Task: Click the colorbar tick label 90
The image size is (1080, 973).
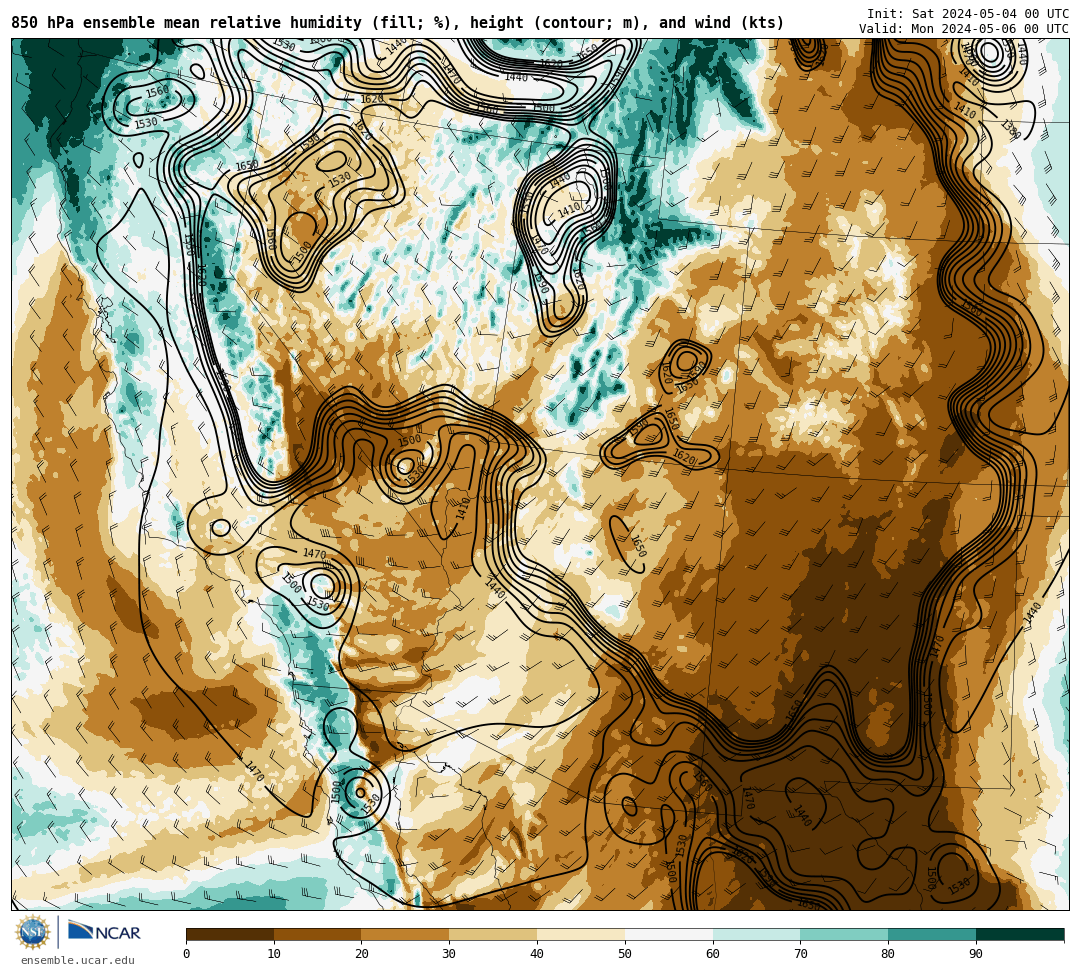Action: [x=976, y=954]
